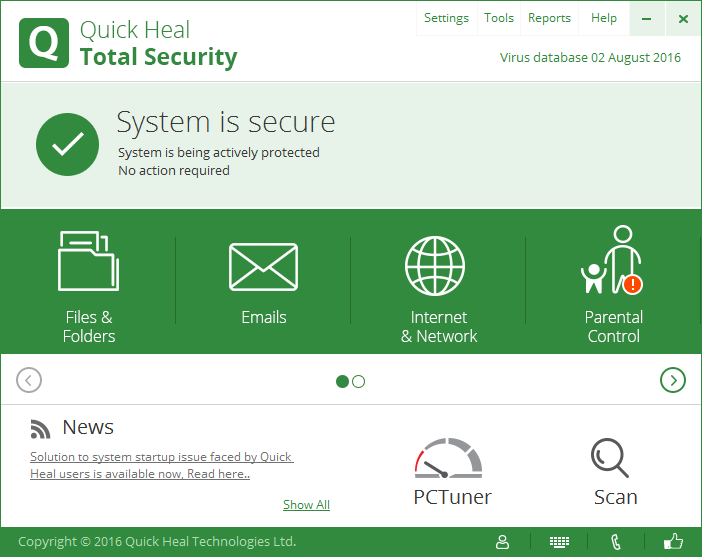Start a Scan with magnifier icon
Image resolution: width=702 pixels, height=557 pixels.
[x=614, y=471]
